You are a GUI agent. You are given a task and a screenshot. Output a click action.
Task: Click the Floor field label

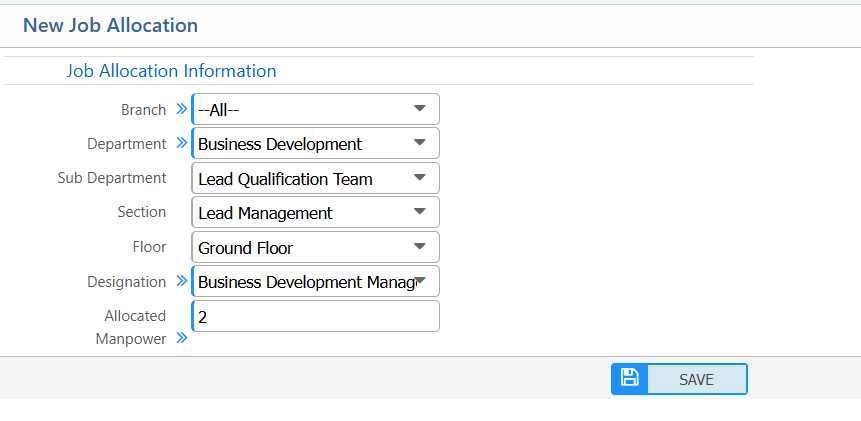[148, 247]
